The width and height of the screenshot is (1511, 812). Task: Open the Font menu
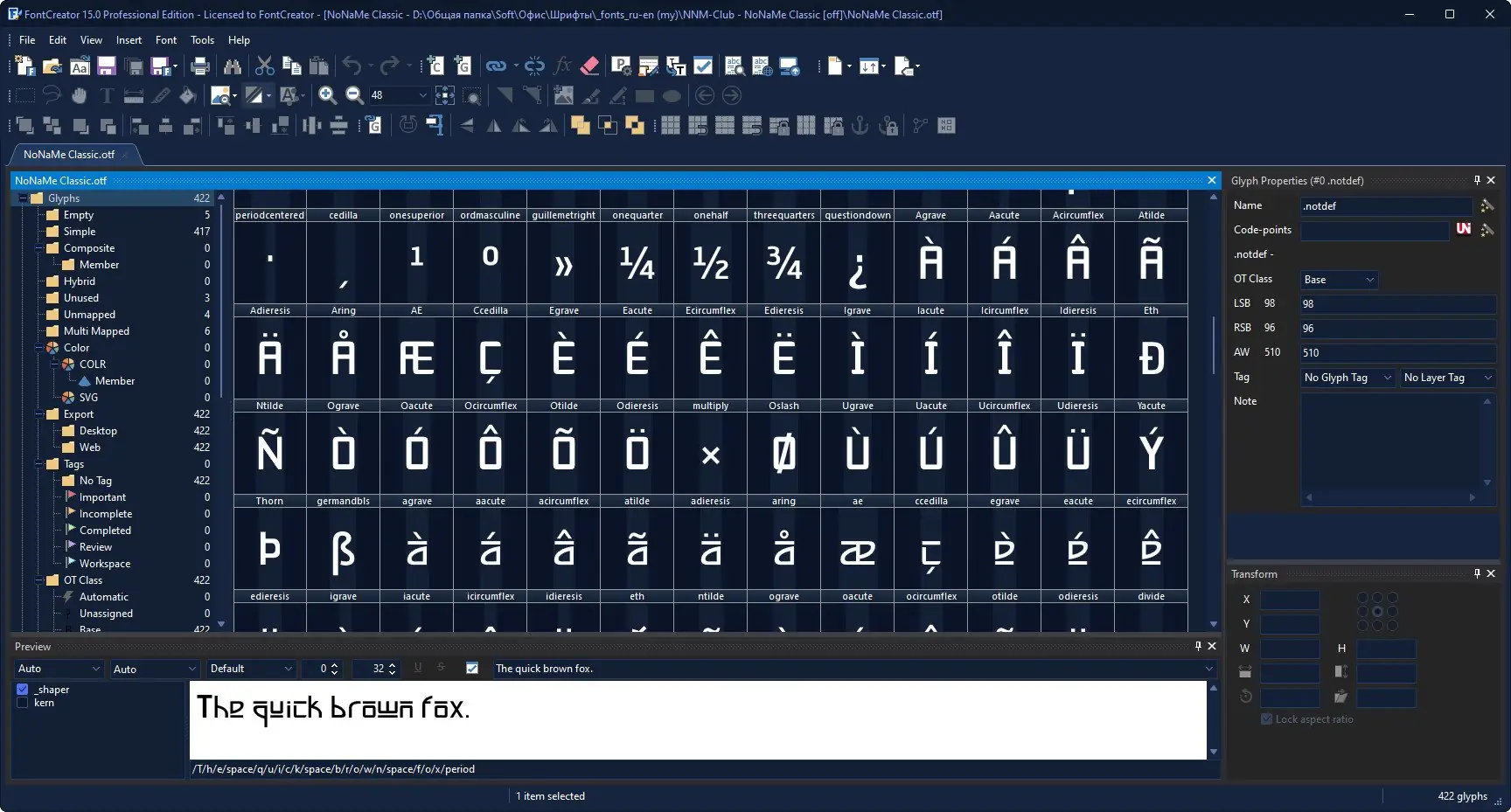[x=166, y=40]
